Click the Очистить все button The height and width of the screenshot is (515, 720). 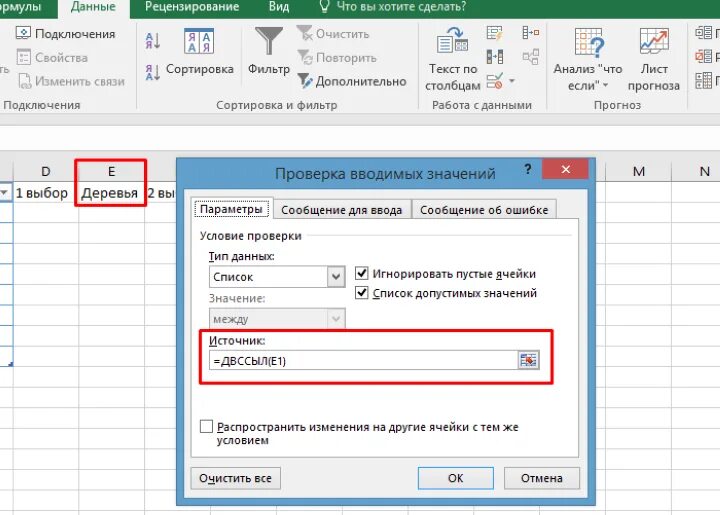(x=235, y=478)
